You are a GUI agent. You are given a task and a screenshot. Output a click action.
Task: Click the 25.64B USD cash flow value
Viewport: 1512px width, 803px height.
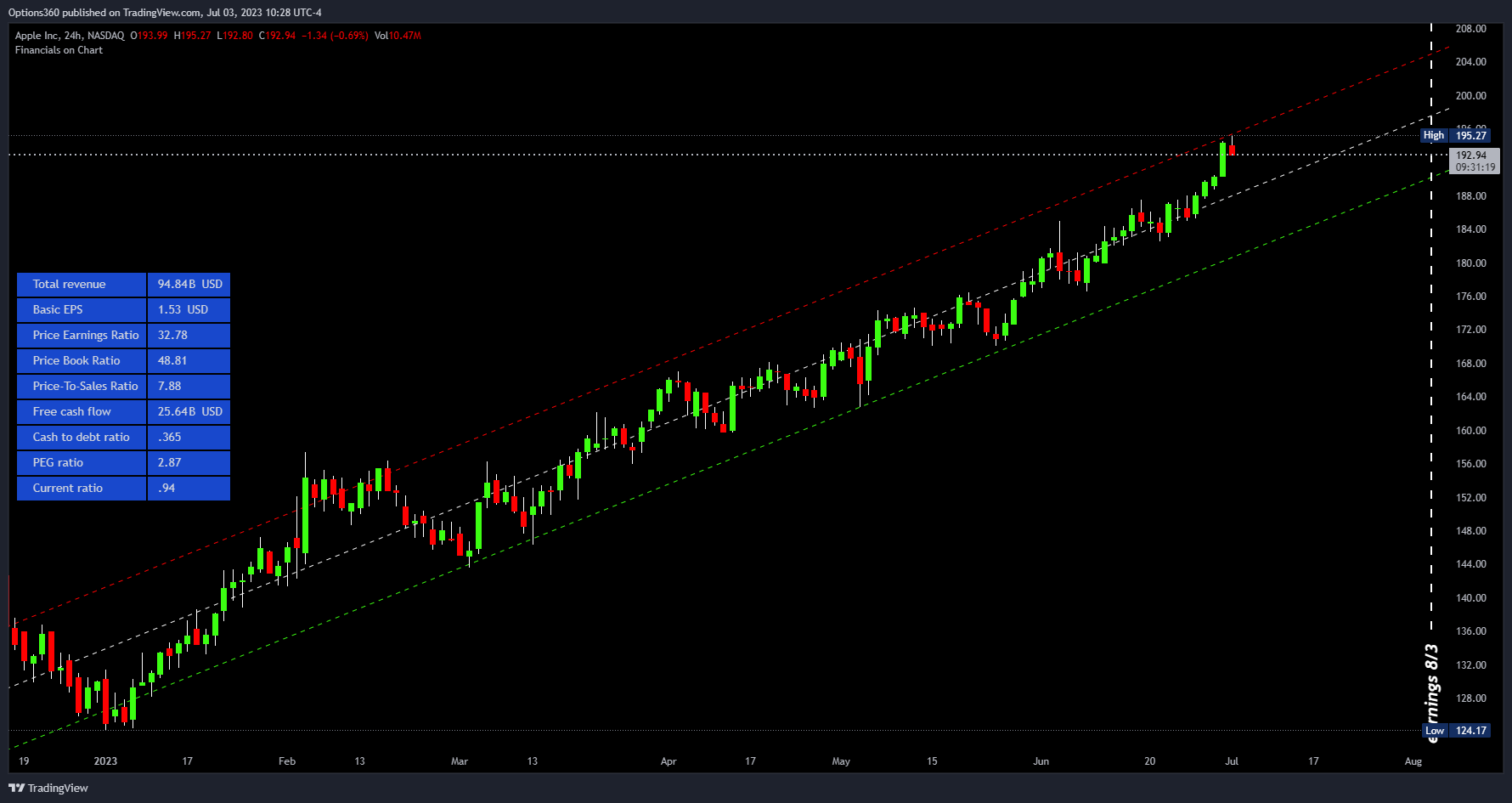[x=189, y=411]
